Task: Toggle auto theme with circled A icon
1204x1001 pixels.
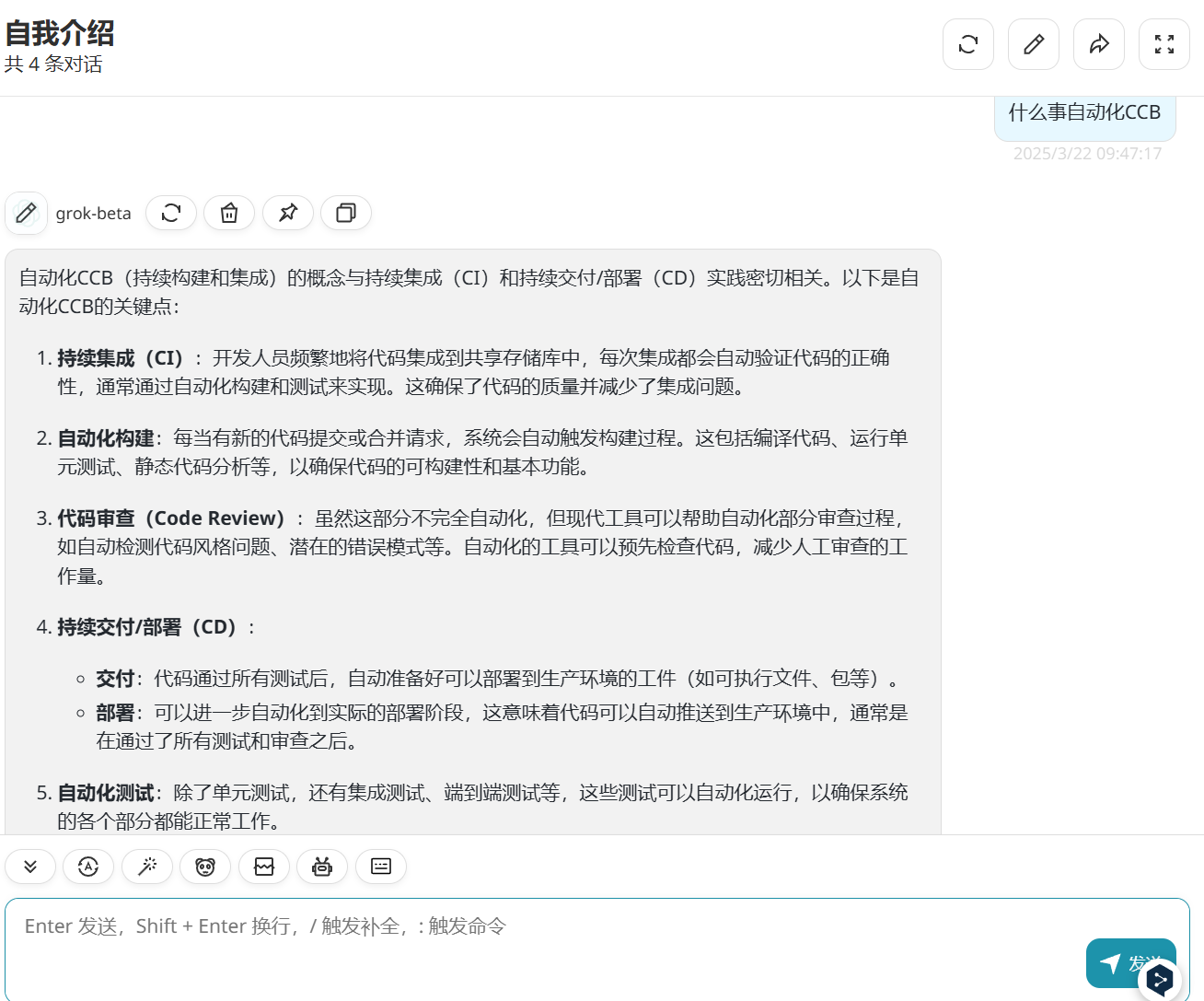Action: coord(88,867)
